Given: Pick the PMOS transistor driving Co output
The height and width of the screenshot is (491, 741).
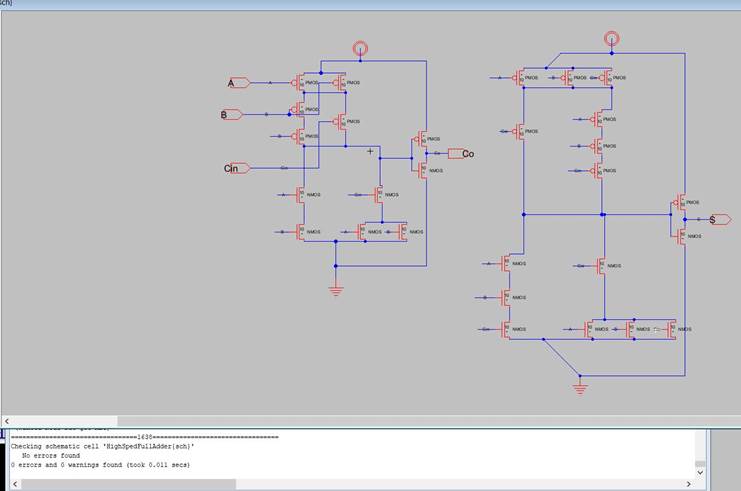Looking at the screenshot, I should [x=423, y=140].
